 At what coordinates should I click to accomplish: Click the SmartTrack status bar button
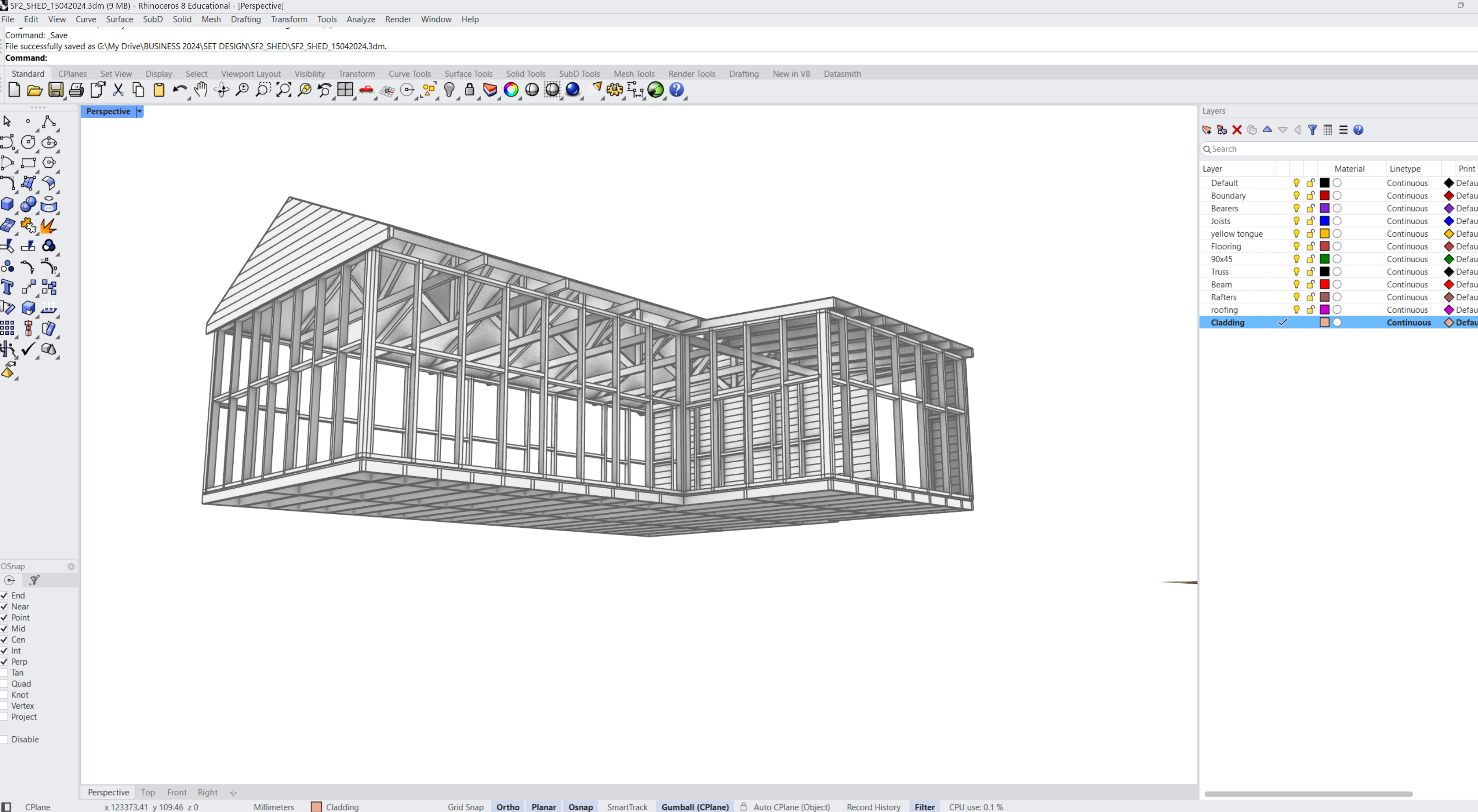[627, 807]
